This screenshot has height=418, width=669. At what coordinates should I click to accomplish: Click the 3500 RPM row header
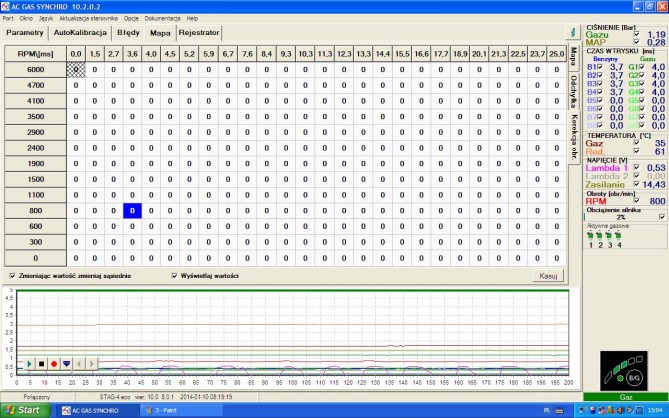tap(35, 116)
